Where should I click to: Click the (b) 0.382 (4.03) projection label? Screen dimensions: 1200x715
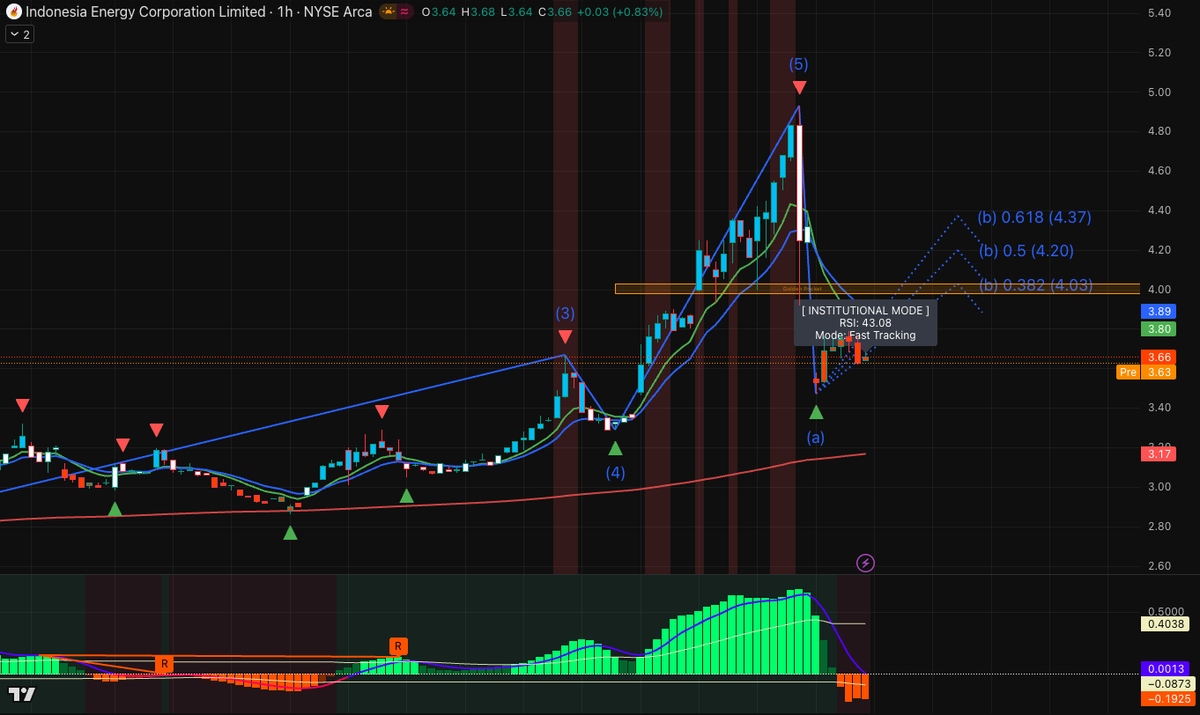(1034, 284)
